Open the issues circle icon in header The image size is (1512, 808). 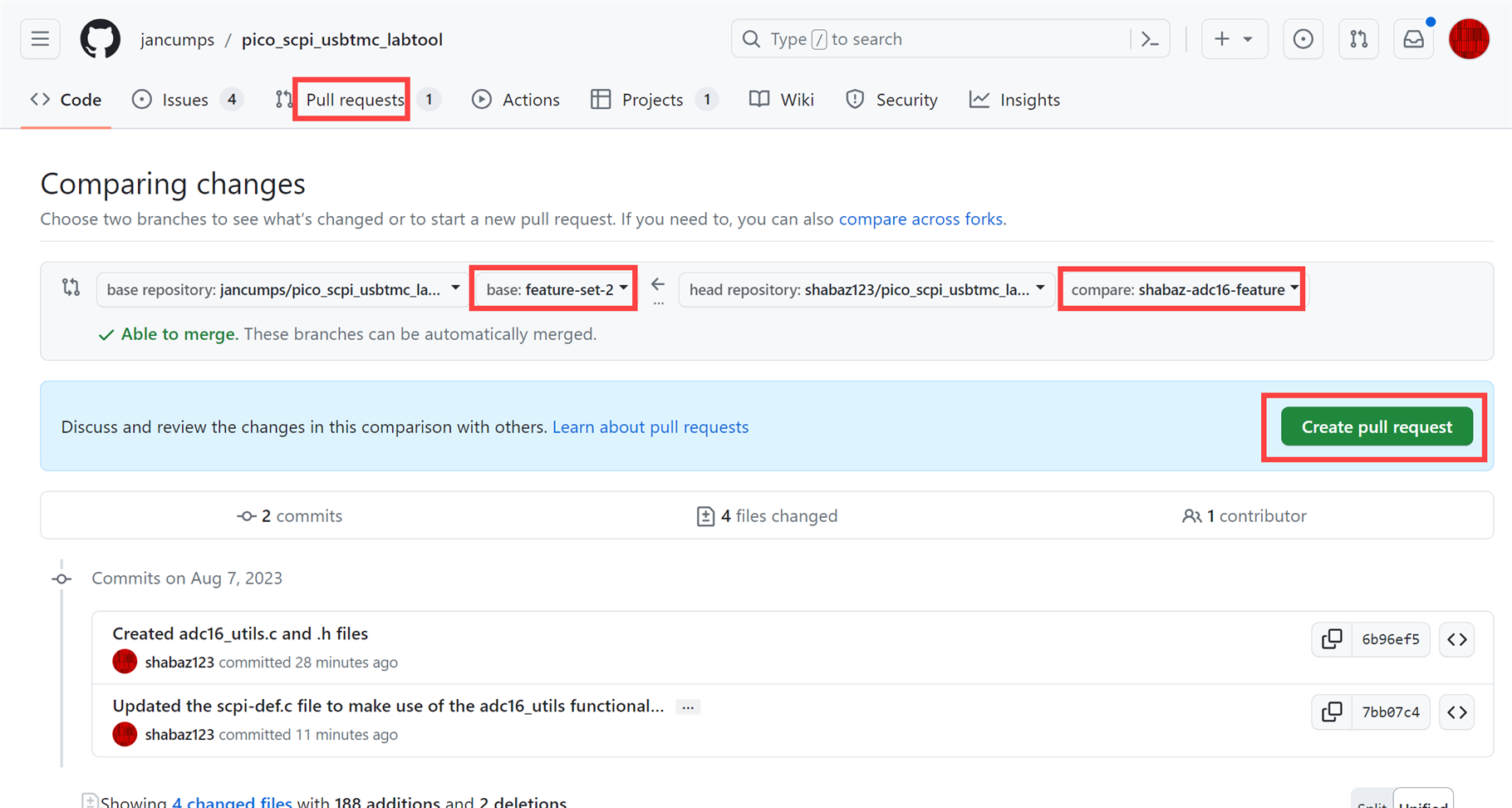1303,39
